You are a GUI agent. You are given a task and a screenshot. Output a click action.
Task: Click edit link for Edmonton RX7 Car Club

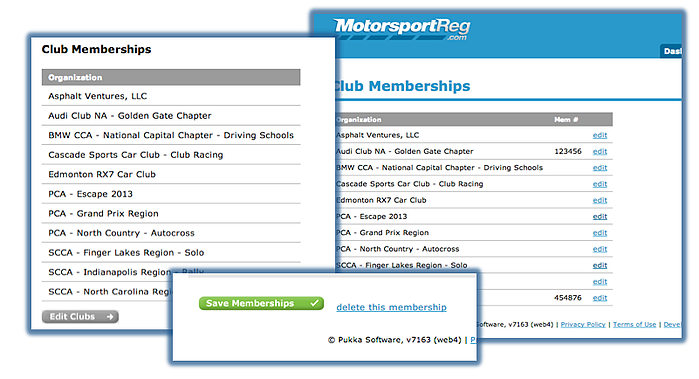tap(600, 200)
